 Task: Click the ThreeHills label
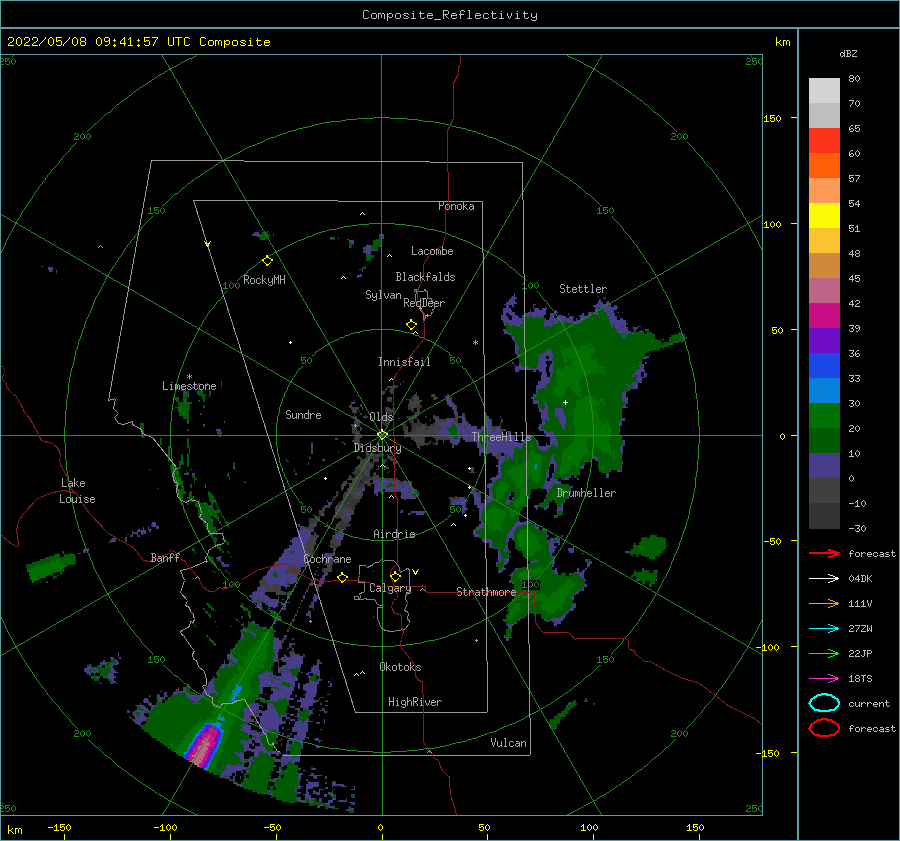pyautogui.click(x=502, y=437)
